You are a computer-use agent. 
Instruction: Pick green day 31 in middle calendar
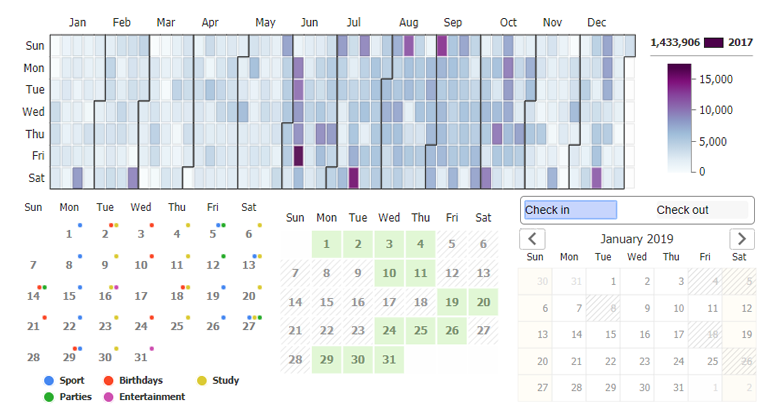(389, 360)
